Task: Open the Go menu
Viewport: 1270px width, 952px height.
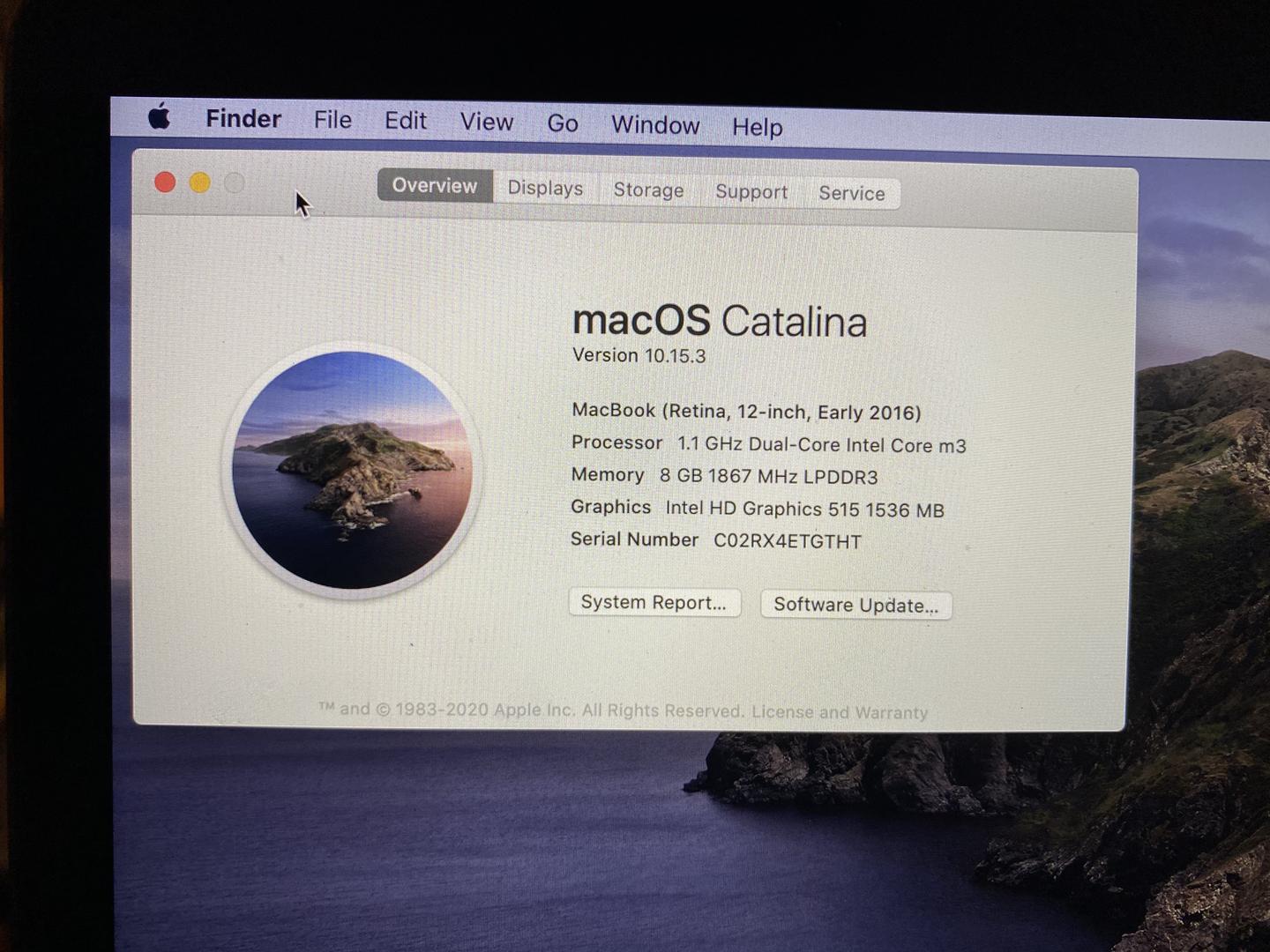Action: point(563,123)
